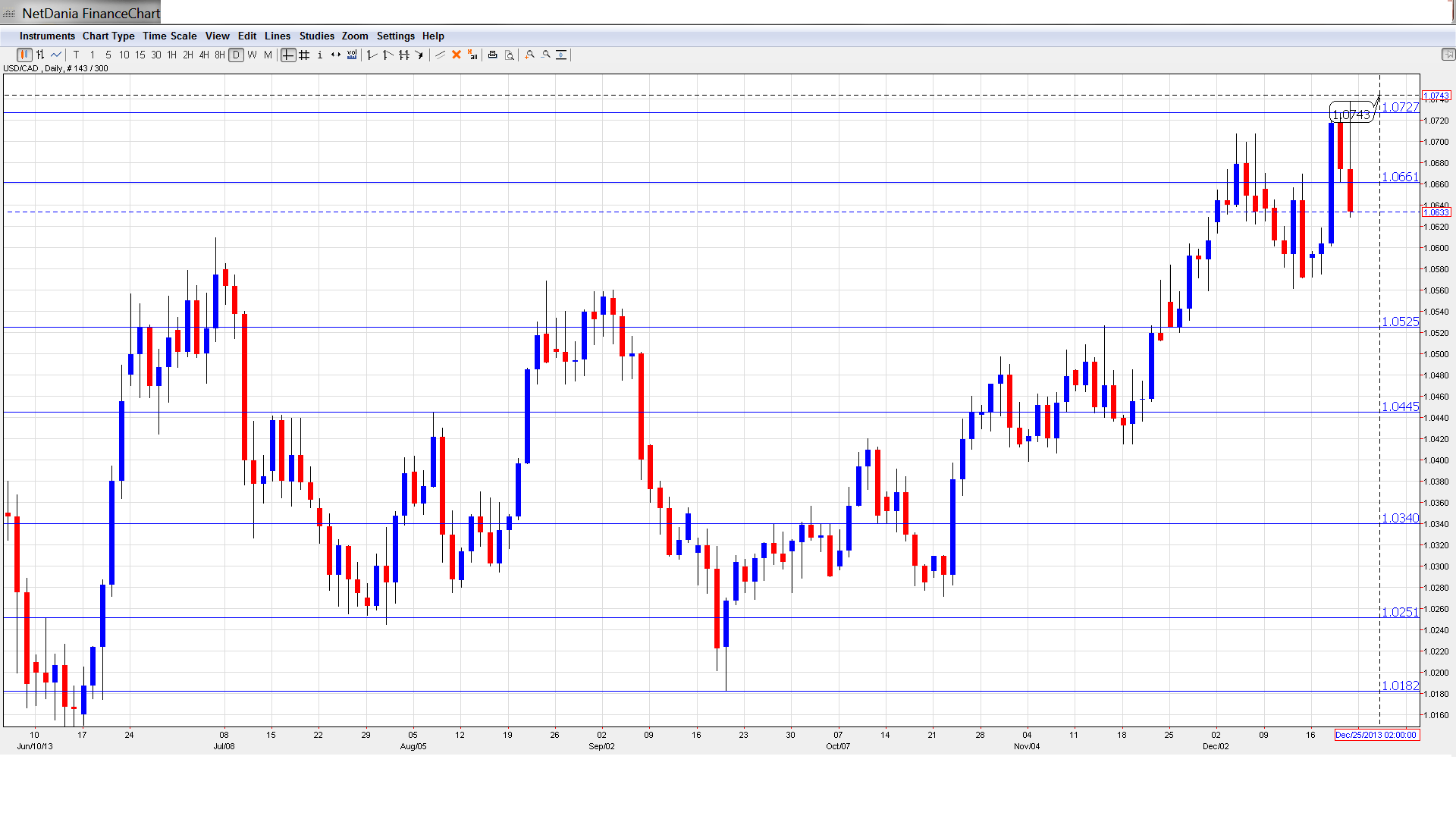
Task: Click the zoom out magnifier icon
Action: tap(546, 55)
